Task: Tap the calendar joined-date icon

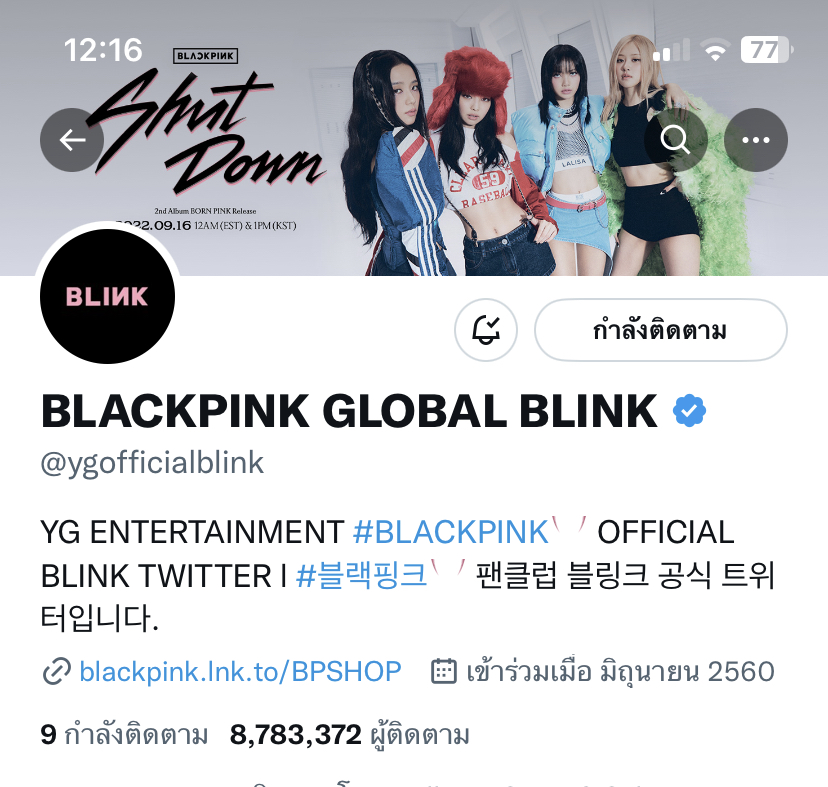Action: point(444,671)
